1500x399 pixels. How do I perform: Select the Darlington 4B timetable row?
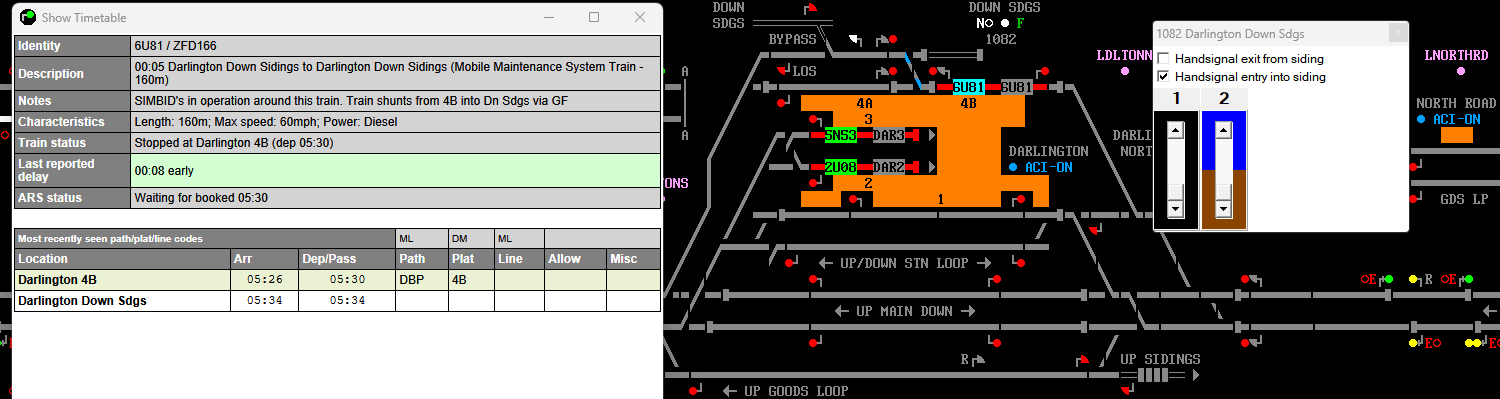pyautogui.click(x=337, y=280)
